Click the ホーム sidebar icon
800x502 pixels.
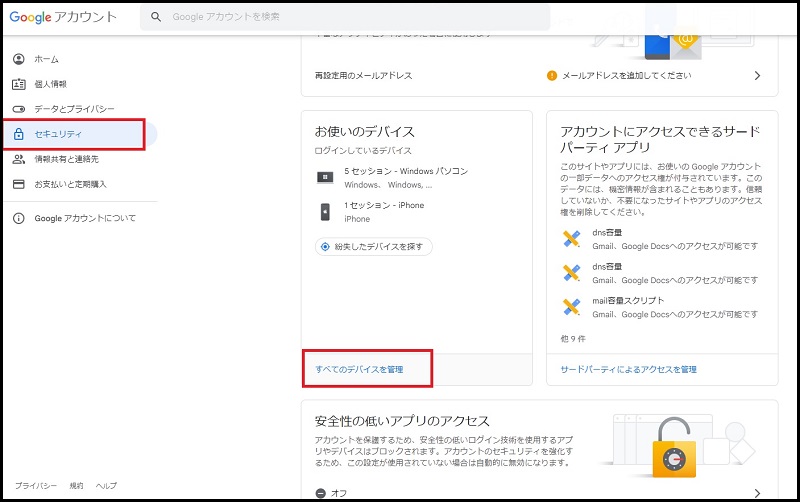point(18,59)
